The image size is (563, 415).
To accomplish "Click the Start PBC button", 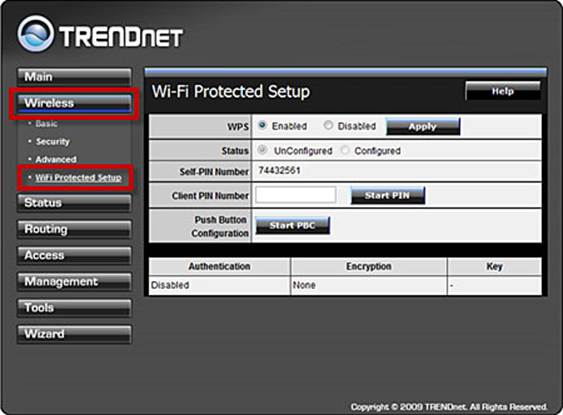I will pyautogui.click(x=293, y=225).
